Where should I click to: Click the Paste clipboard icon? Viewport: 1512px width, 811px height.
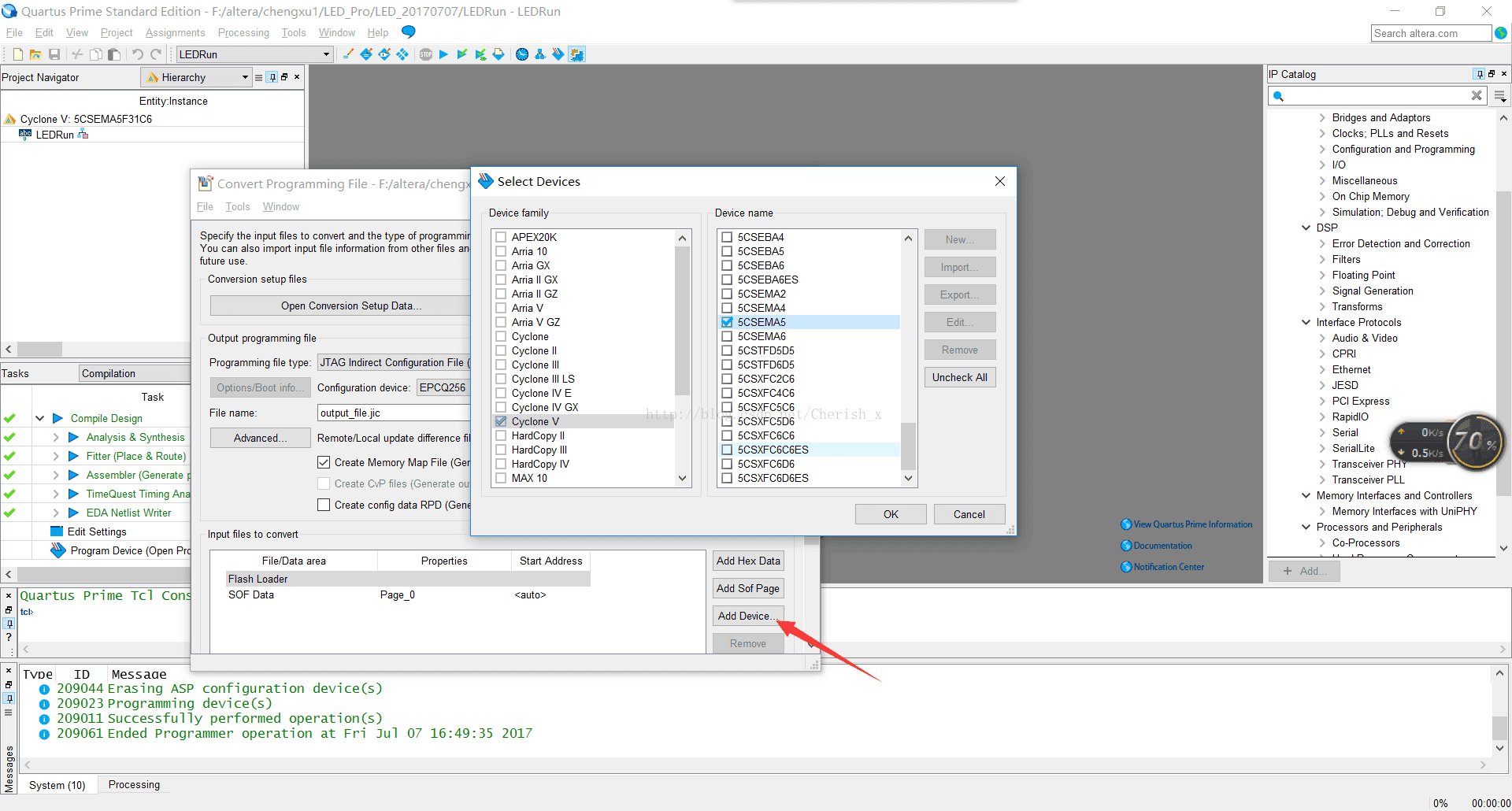[x=114, y=54]
